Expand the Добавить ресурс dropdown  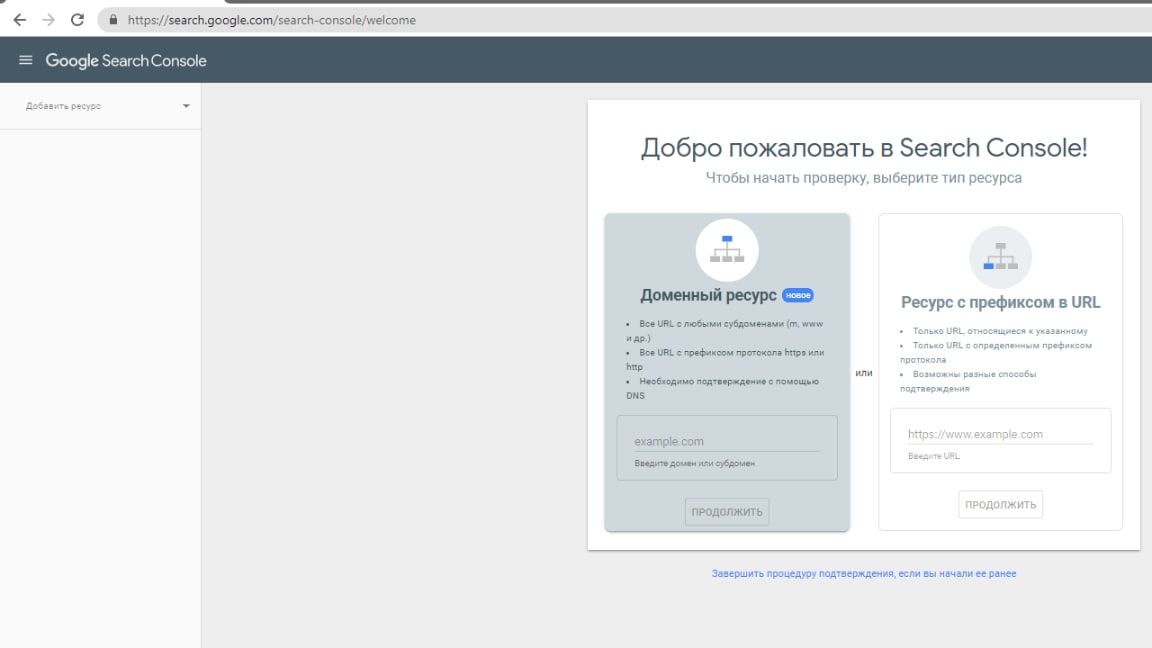coord(107,106)
